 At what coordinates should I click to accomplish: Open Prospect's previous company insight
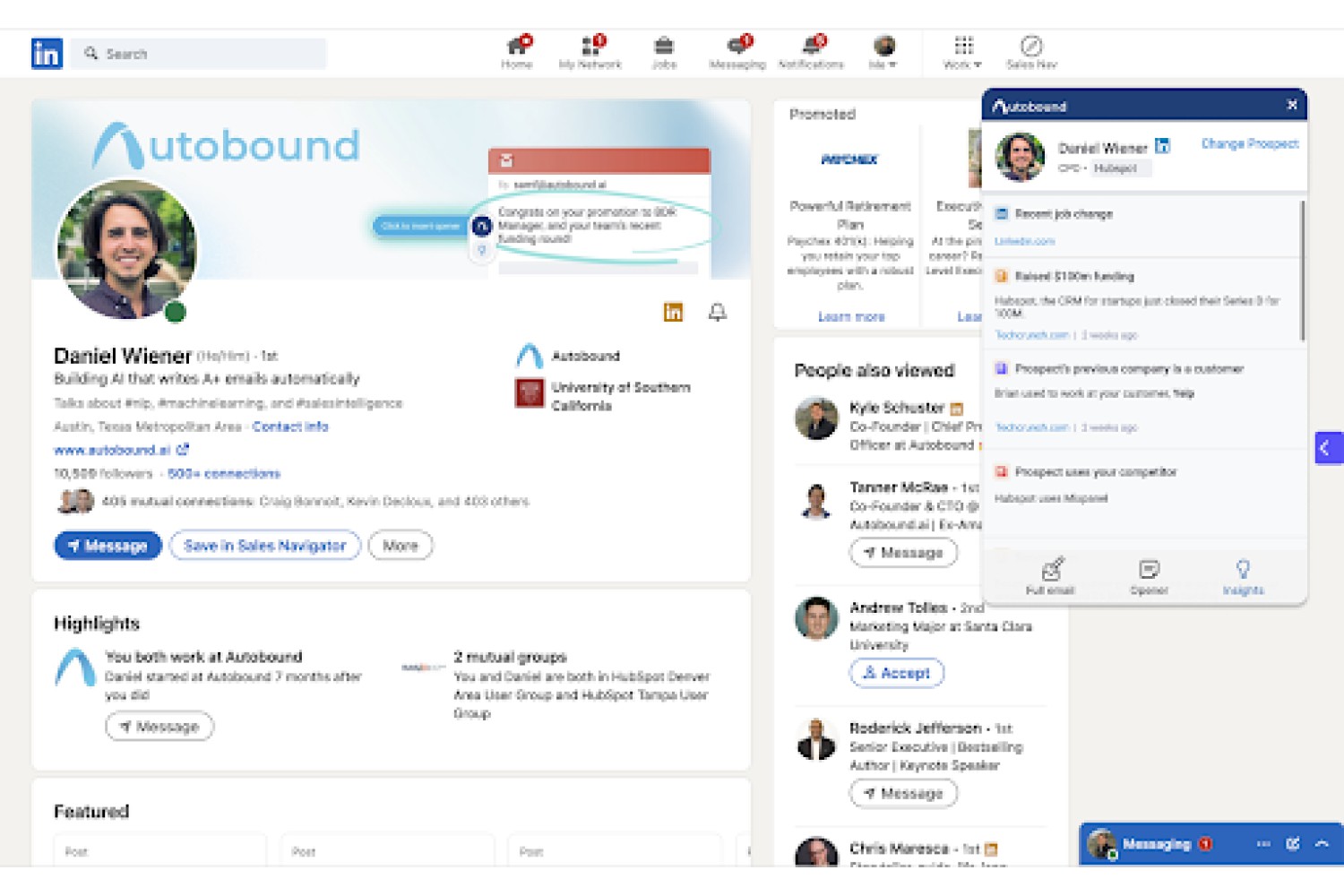point(1129,368)
